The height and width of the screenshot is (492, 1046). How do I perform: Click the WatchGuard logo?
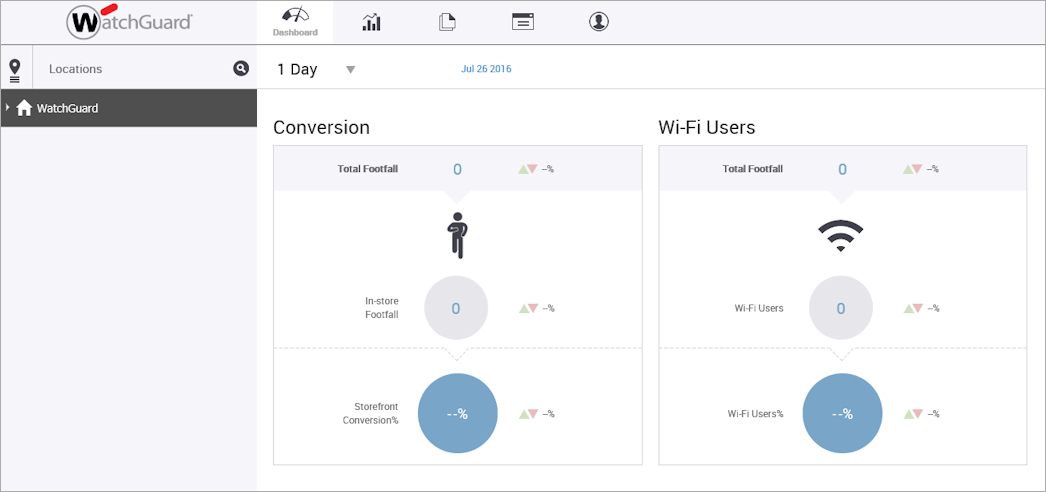[x=129, y=23]
